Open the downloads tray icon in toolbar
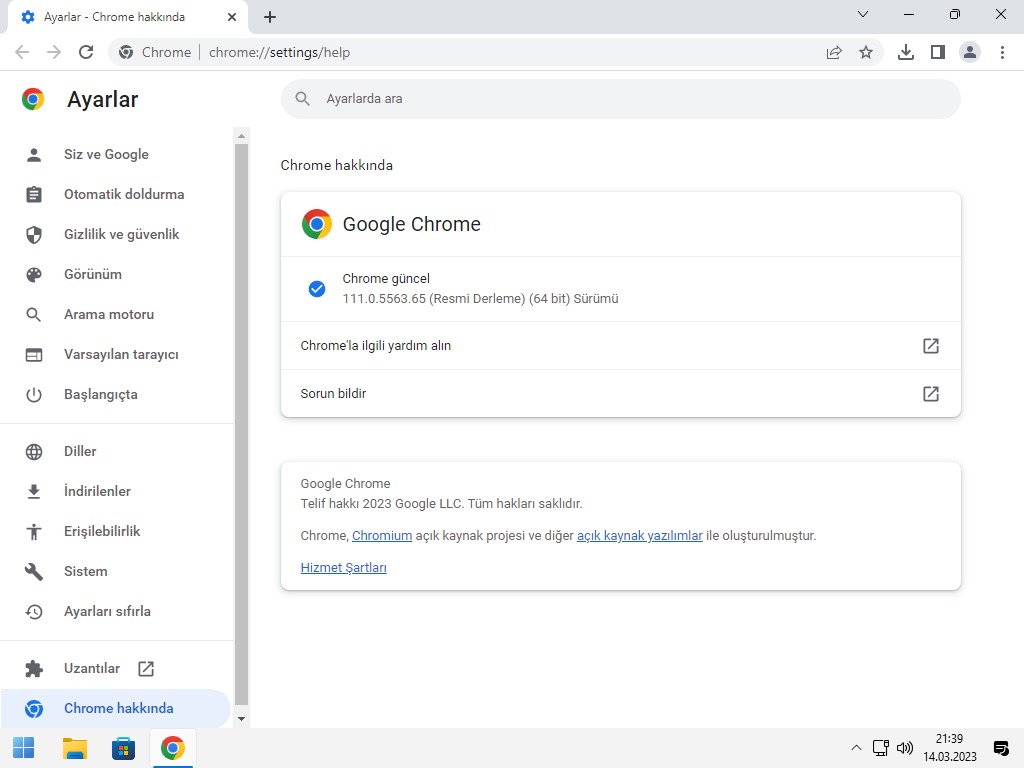1024x768 pixels. click(x=906, y=52)
